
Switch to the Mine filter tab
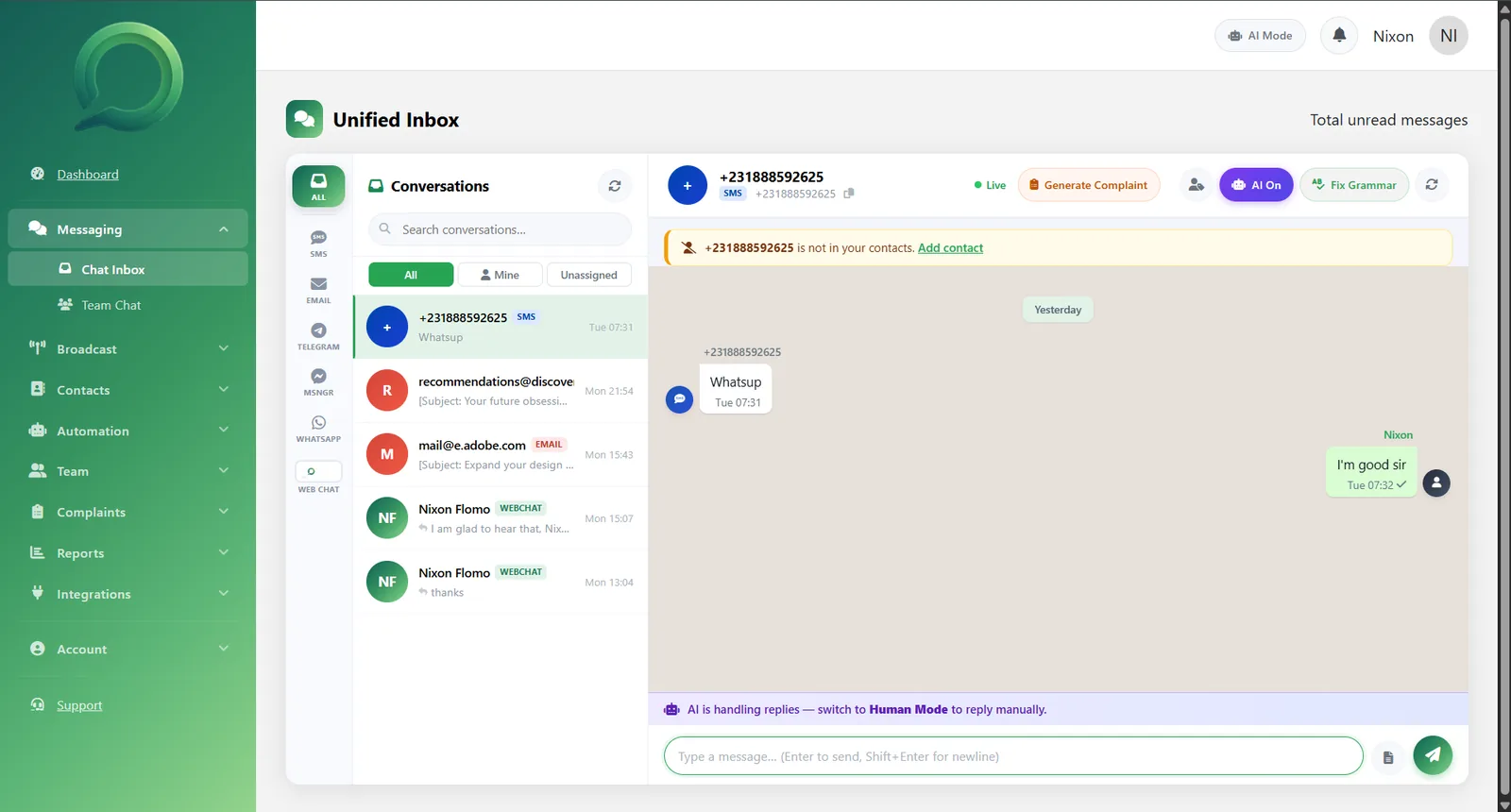tap(500, 275)
